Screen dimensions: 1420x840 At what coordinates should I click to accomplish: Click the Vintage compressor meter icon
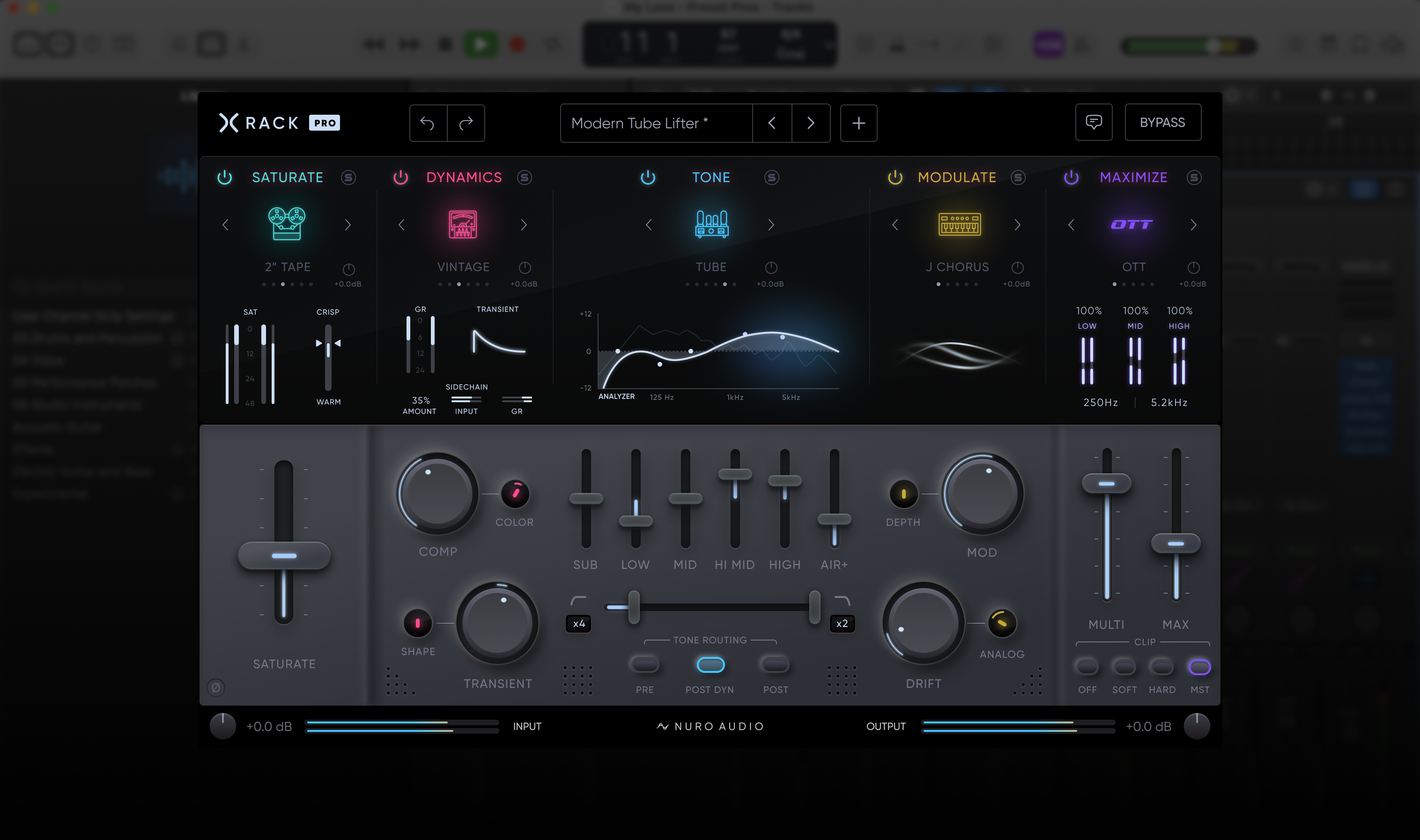click(x=463, y=224)
